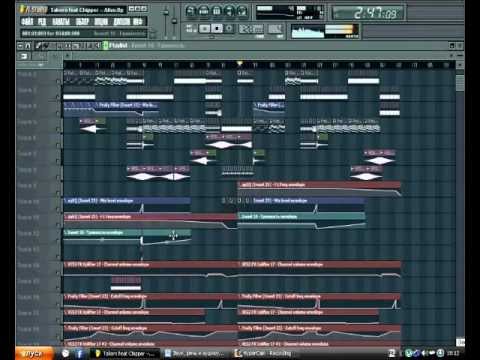Open the EDIT menu

click(42, 22)
